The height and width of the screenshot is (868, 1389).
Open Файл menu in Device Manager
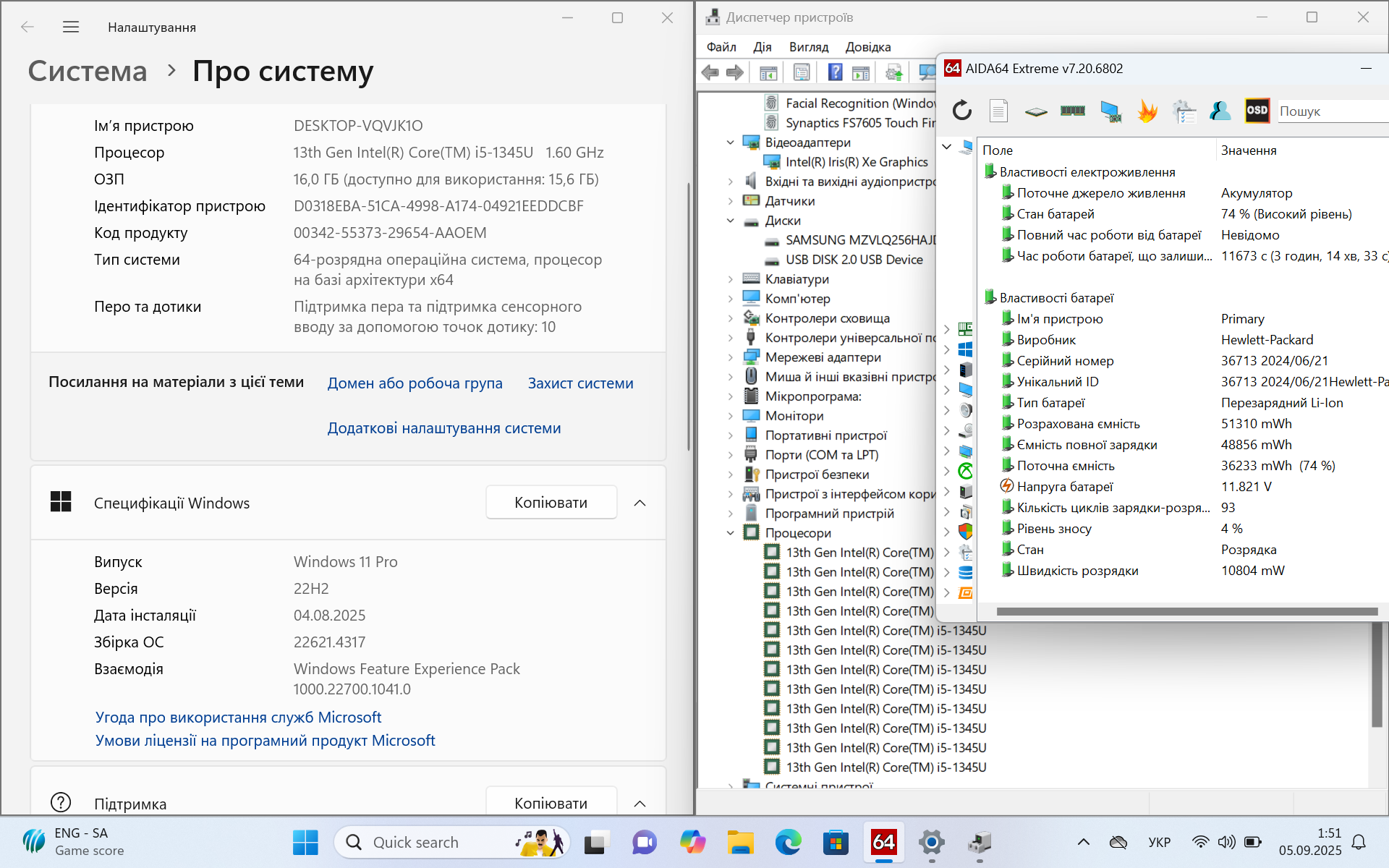tap(721, 47)
